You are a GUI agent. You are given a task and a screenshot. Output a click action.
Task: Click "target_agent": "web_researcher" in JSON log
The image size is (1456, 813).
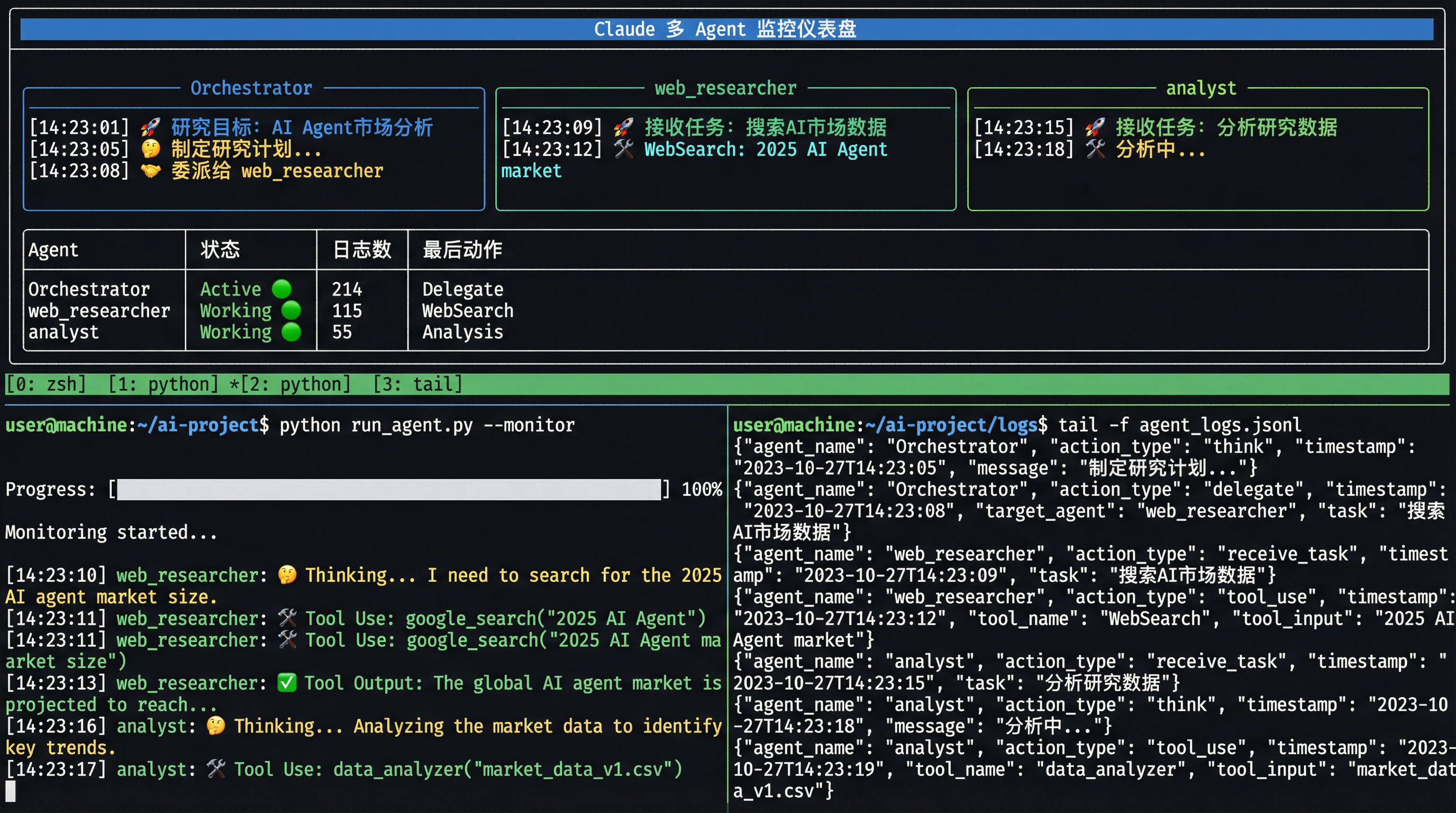tap(1136, 511)
